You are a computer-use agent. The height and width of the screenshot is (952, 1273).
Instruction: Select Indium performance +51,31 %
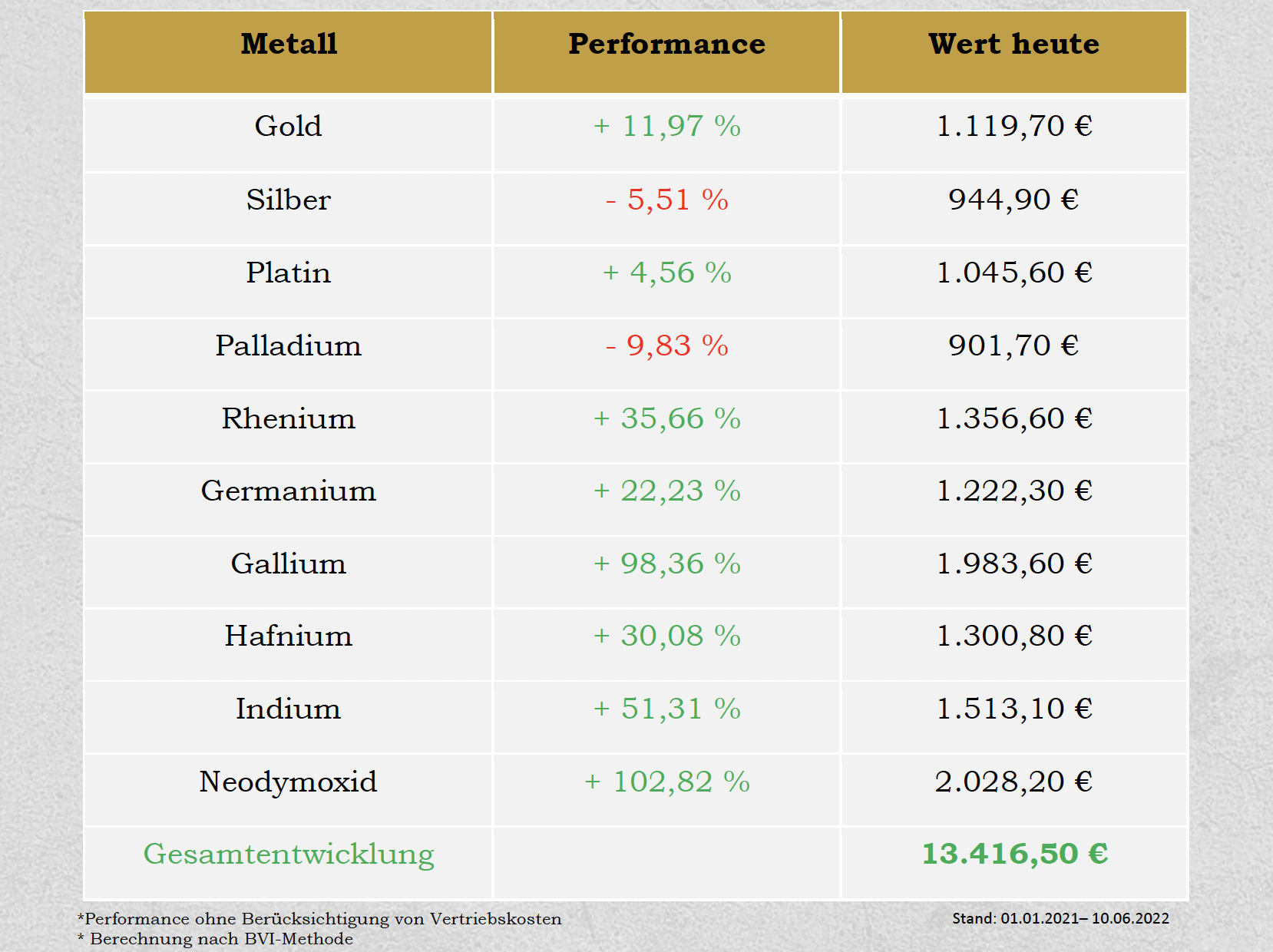click(666, 709)
